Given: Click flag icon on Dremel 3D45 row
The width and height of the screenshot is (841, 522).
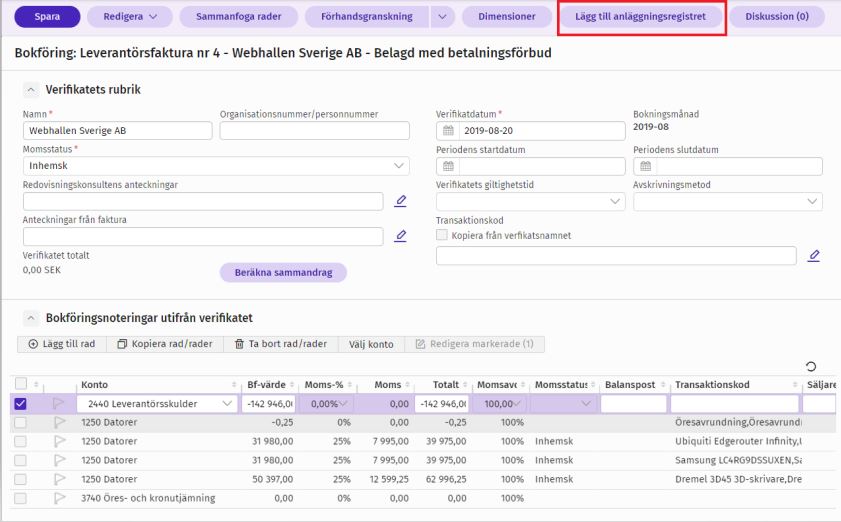Looking at the screenshot, I should [x=60, y=479].
